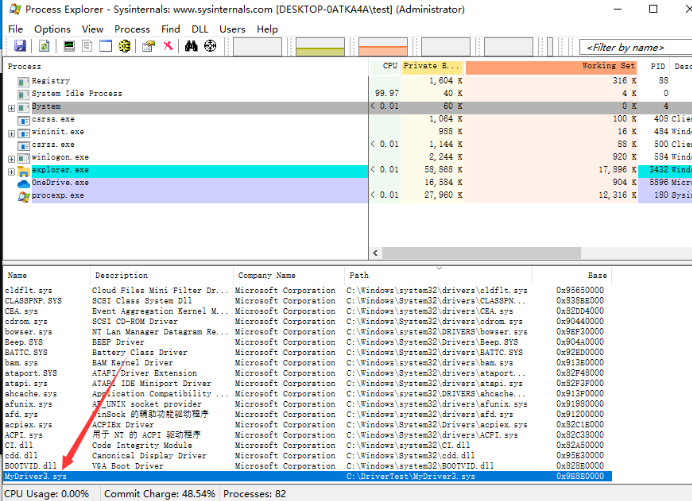
Task: Click the OneDrive cloud icon
Action: 23,183
